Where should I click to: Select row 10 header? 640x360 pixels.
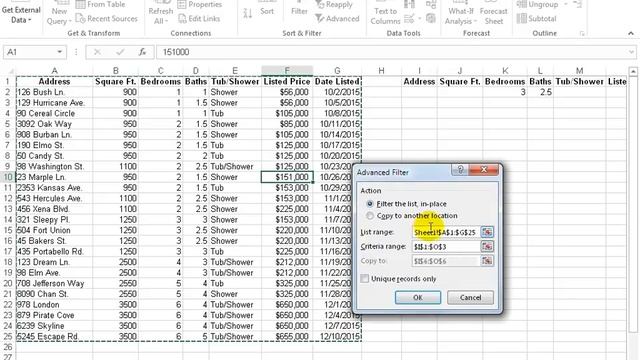click(8, 177)
